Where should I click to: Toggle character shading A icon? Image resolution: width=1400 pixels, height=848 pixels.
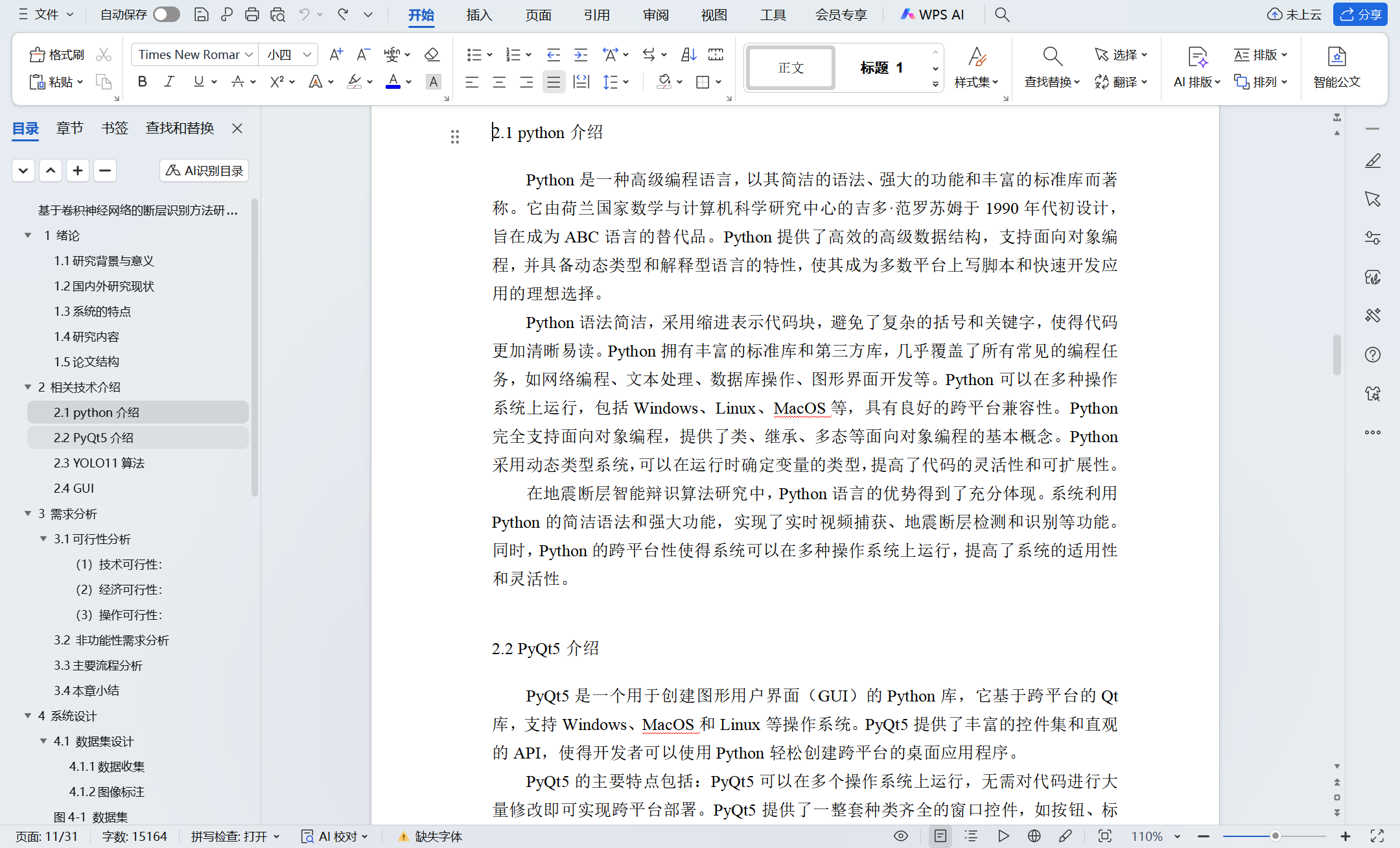coord(433,82)
